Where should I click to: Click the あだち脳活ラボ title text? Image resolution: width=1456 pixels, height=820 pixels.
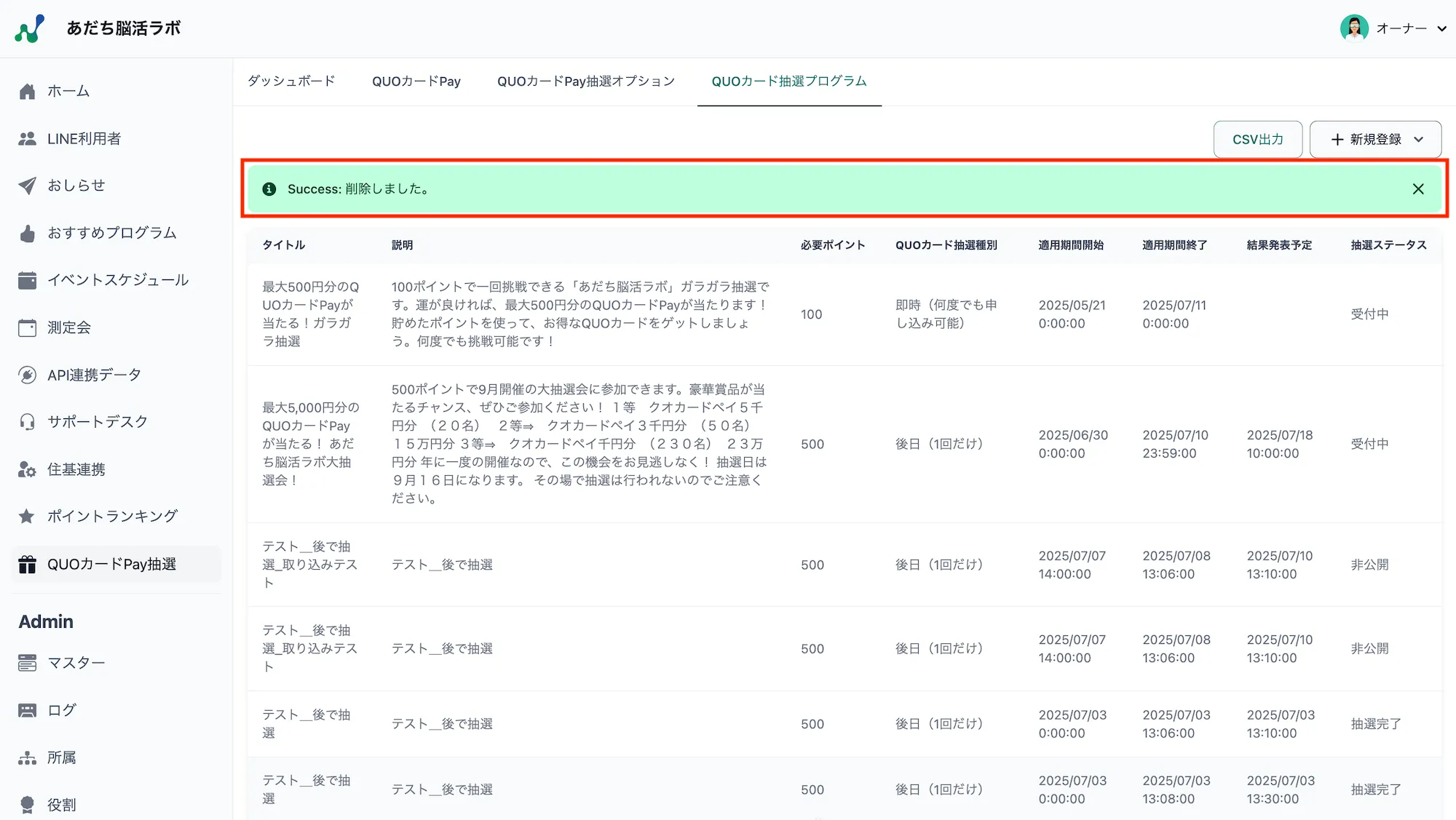tap(124, 28)
